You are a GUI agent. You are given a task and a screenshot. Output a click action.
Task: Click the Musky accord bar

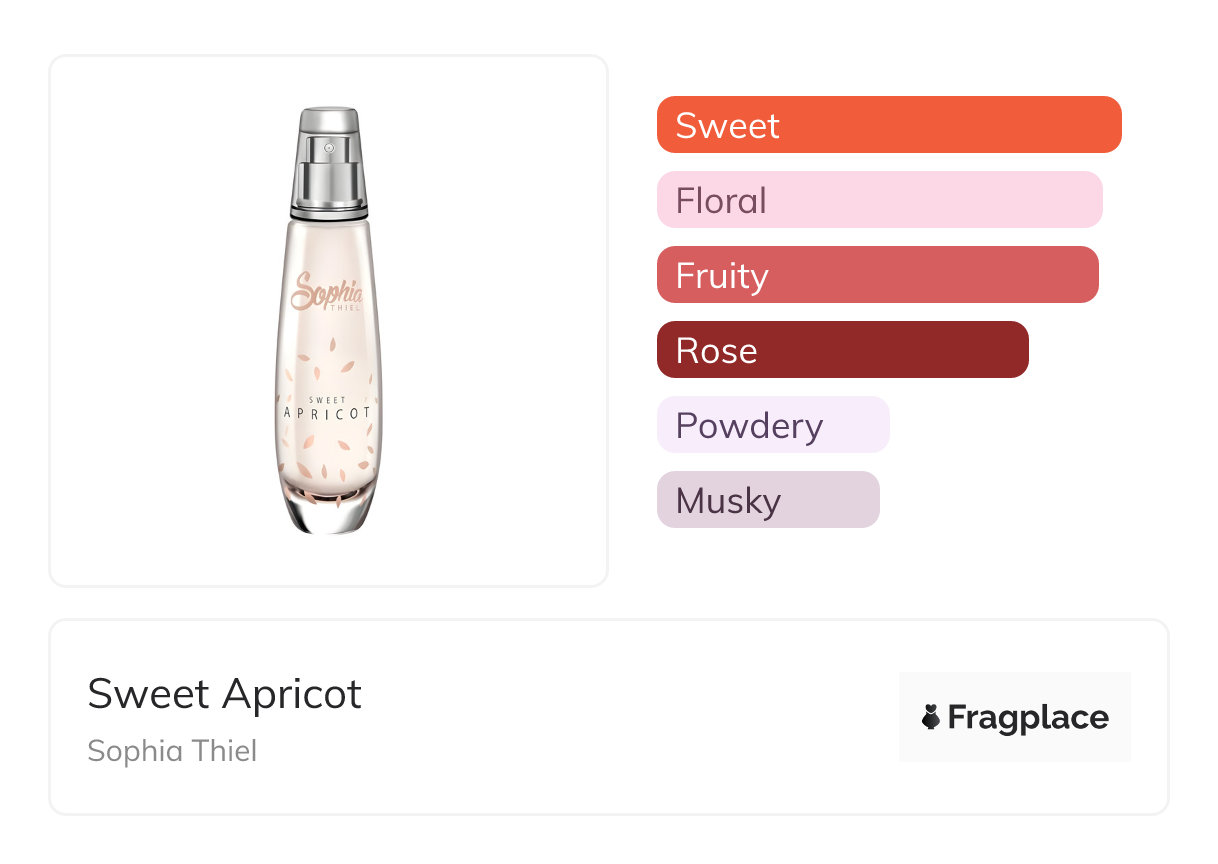(768, 500)
